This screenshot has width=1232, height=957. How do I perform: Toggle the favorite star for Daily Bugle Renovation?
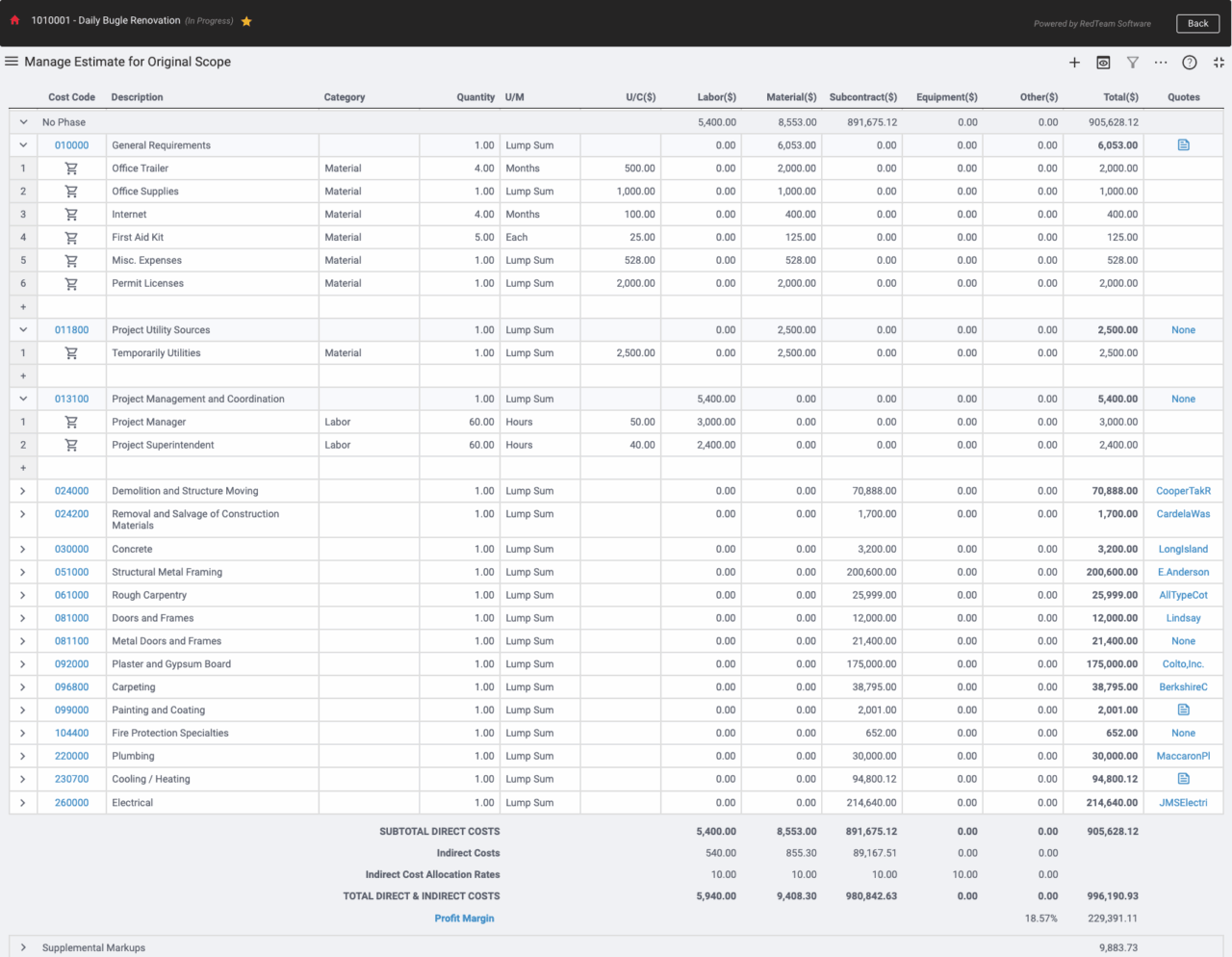246,21
